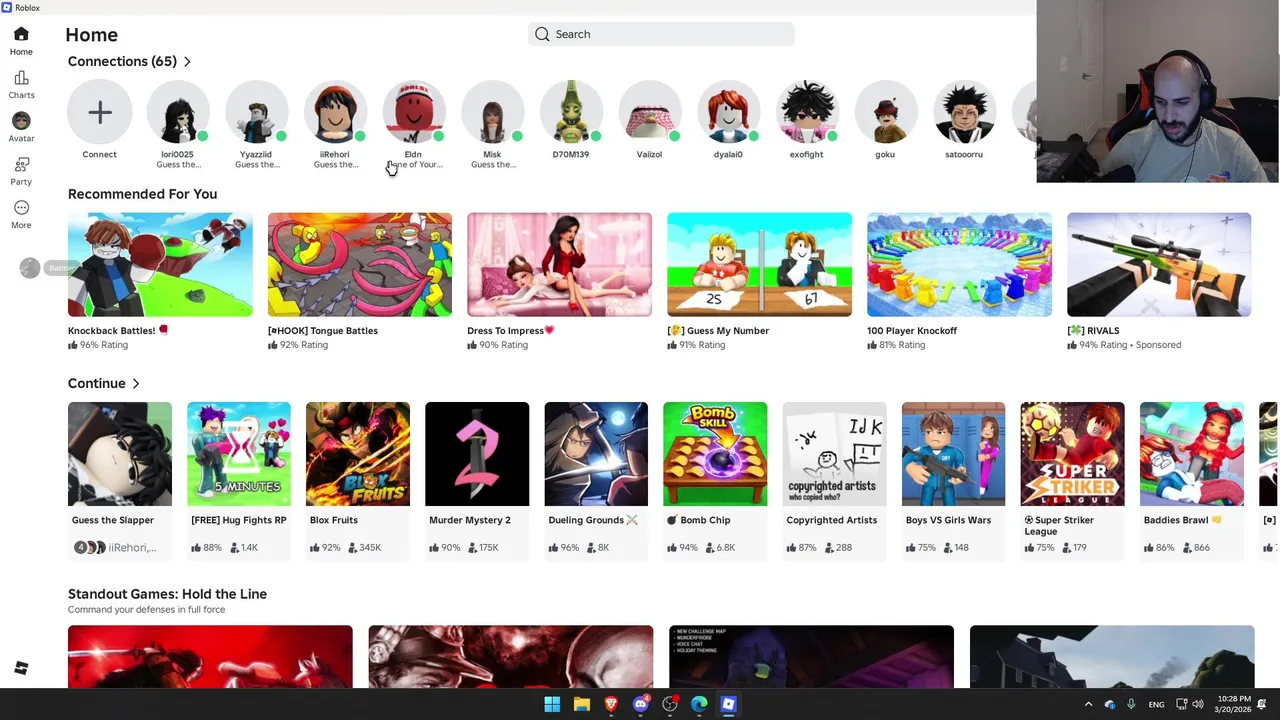Open the volume tray icon
This screenshot has width=1280, height=720.
click(x=1198, y=704)
